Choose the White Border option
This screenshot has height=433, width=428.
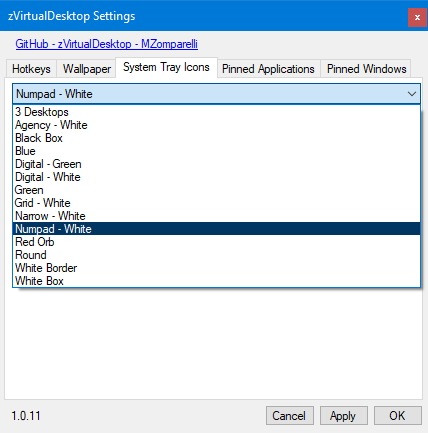point(216,268)
